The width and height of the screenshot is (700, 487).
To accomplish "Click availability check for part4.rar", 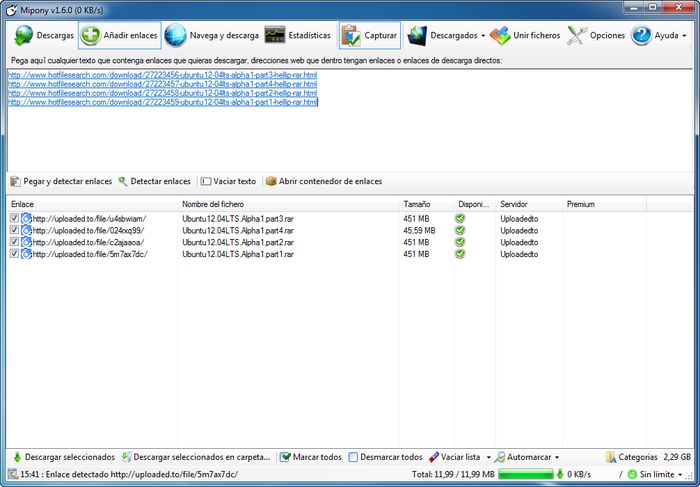I will click(460, 230).
